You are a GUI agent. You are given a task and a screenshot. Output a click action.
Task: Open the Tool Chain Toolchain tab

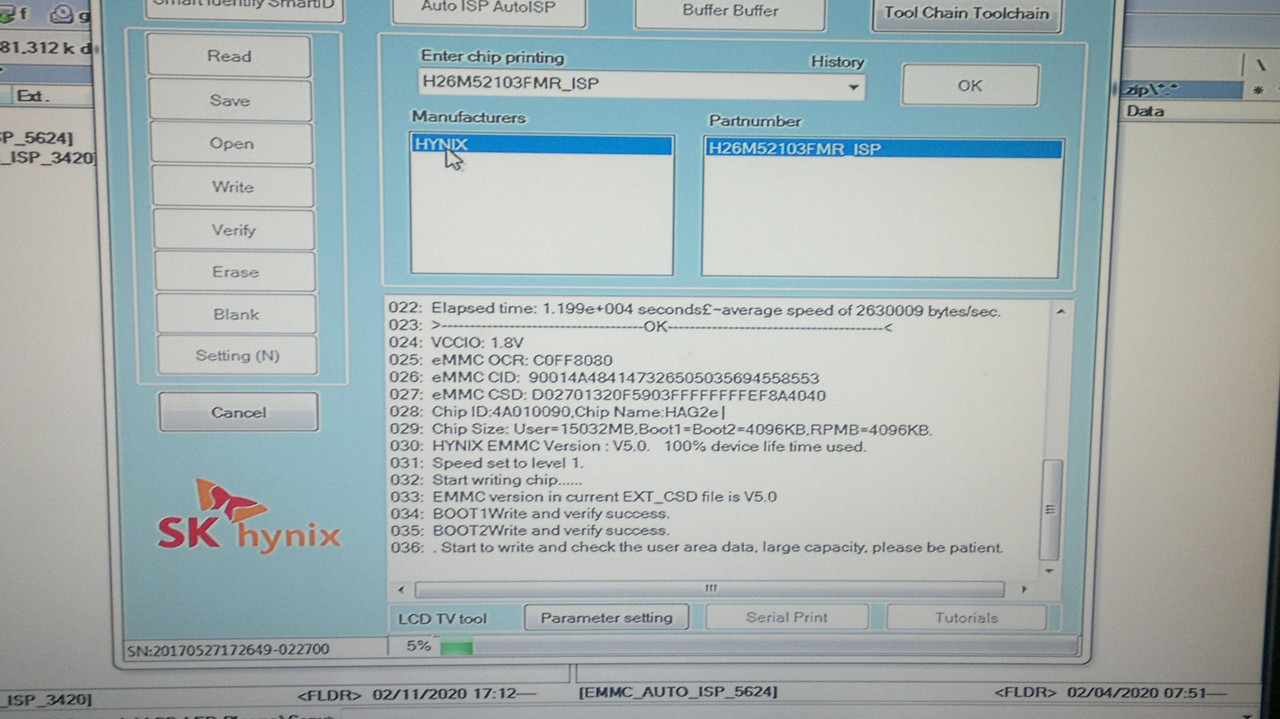point(966,14)
